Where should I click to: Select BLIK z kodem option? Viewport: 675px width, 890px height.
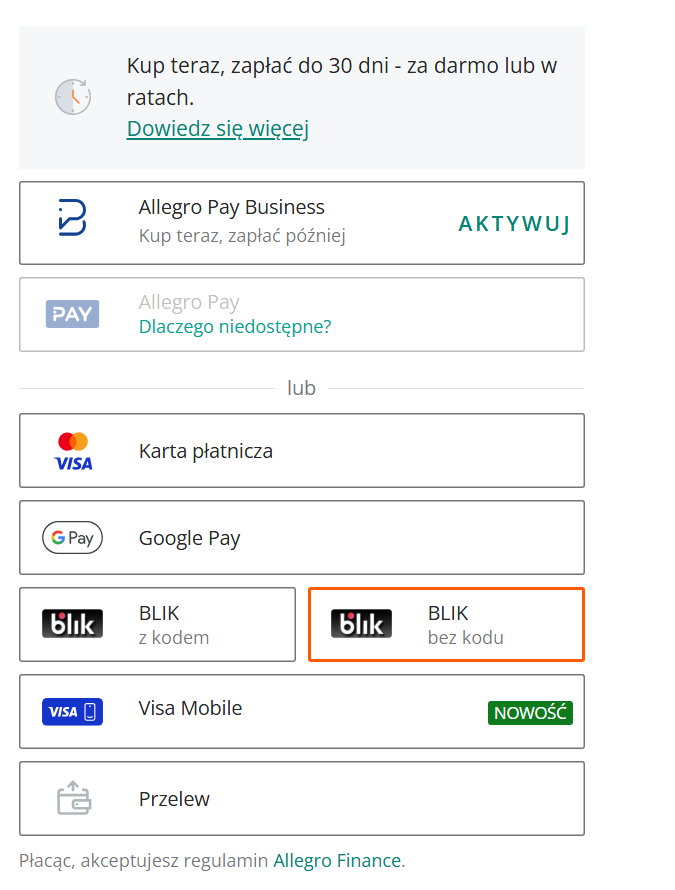coord(173,625)
